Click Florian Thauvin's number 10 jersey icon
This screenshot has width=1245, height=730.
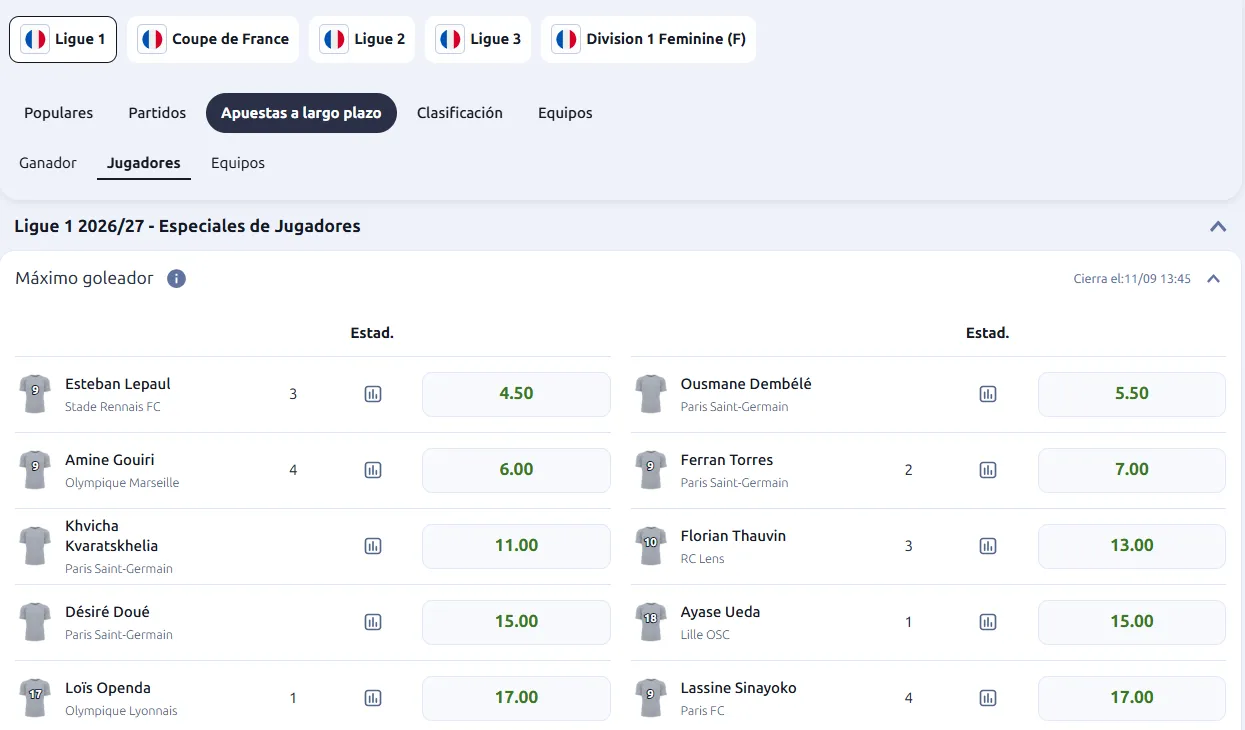pos(651,546)
